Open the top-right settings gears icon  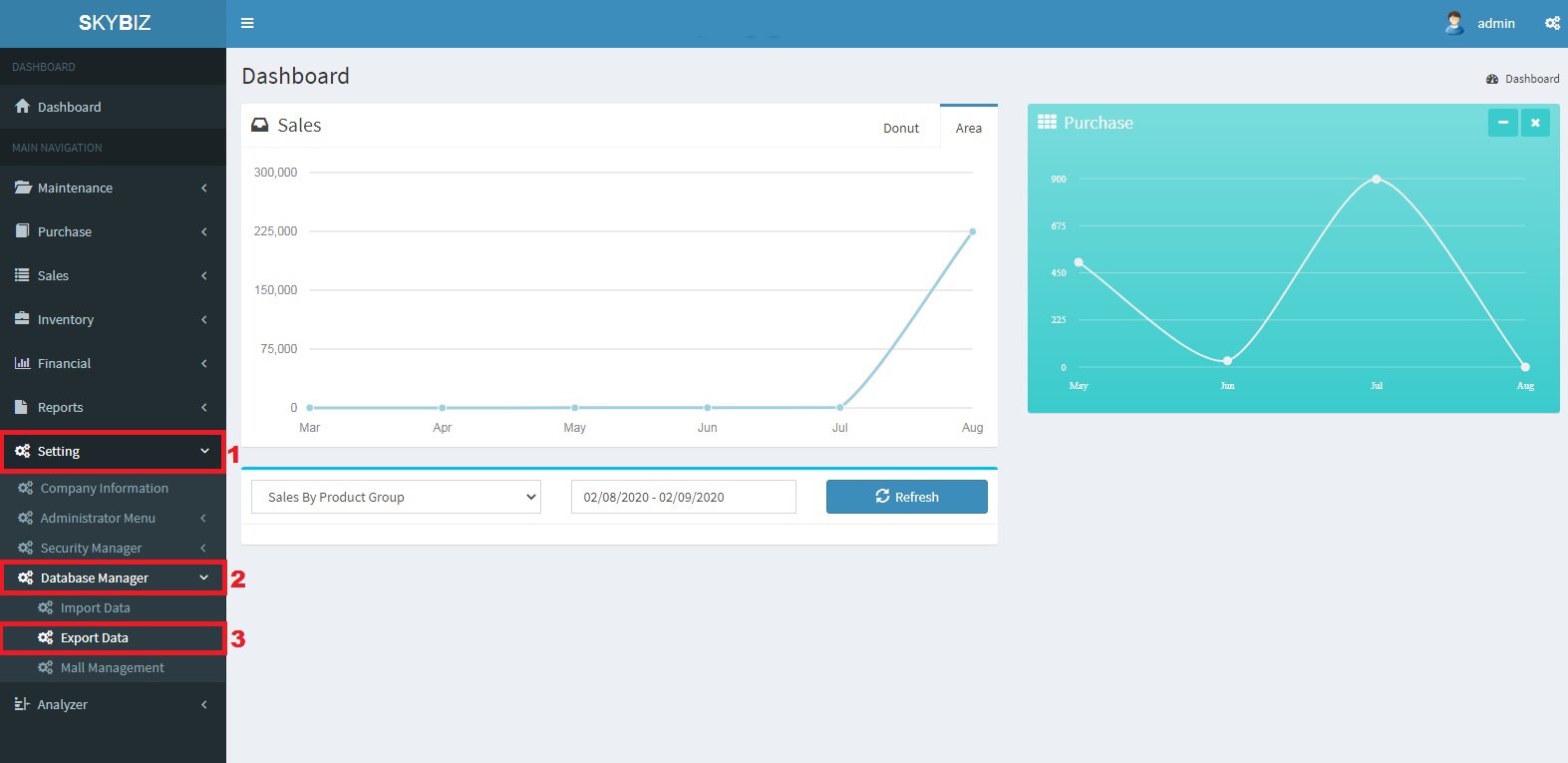click(x=1552, y=23)
